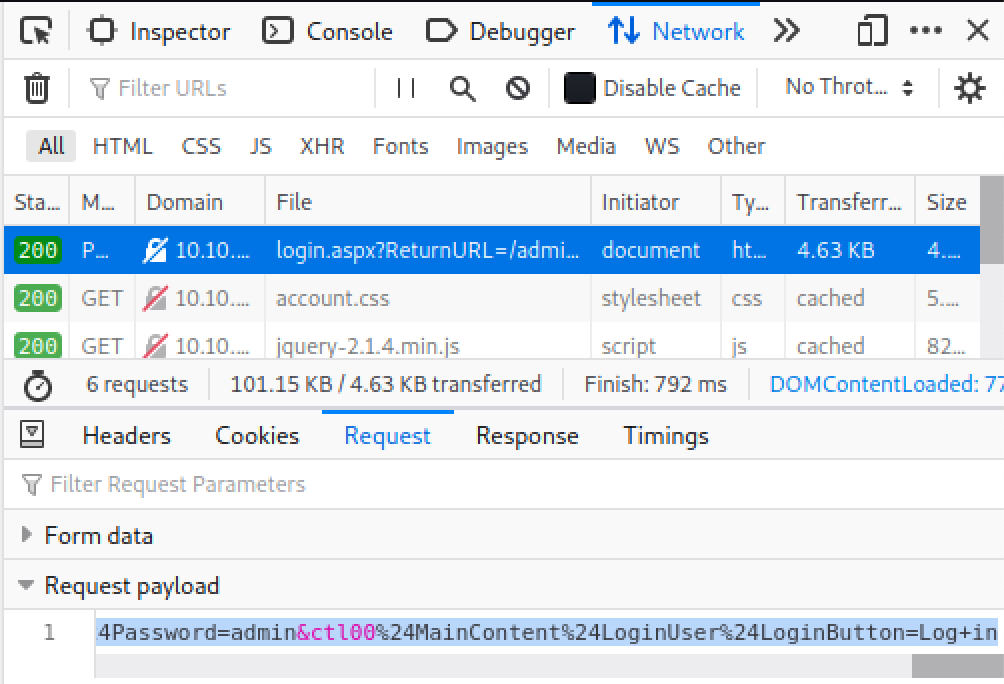The height and width of the screenshot is (684, 1004).
Task: Filter requests by Other
Action: tap(736, 146)
